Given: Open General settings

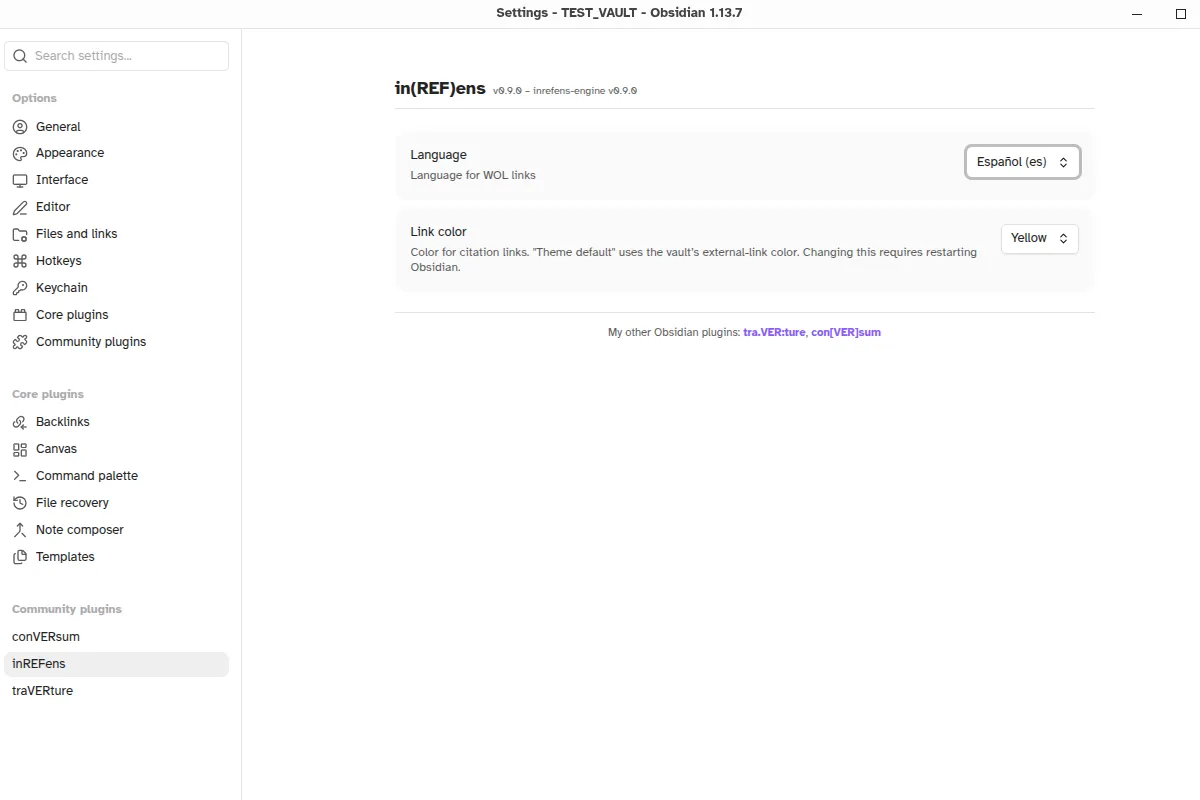Looking at the screenshot, I should [x=116, y=127].
